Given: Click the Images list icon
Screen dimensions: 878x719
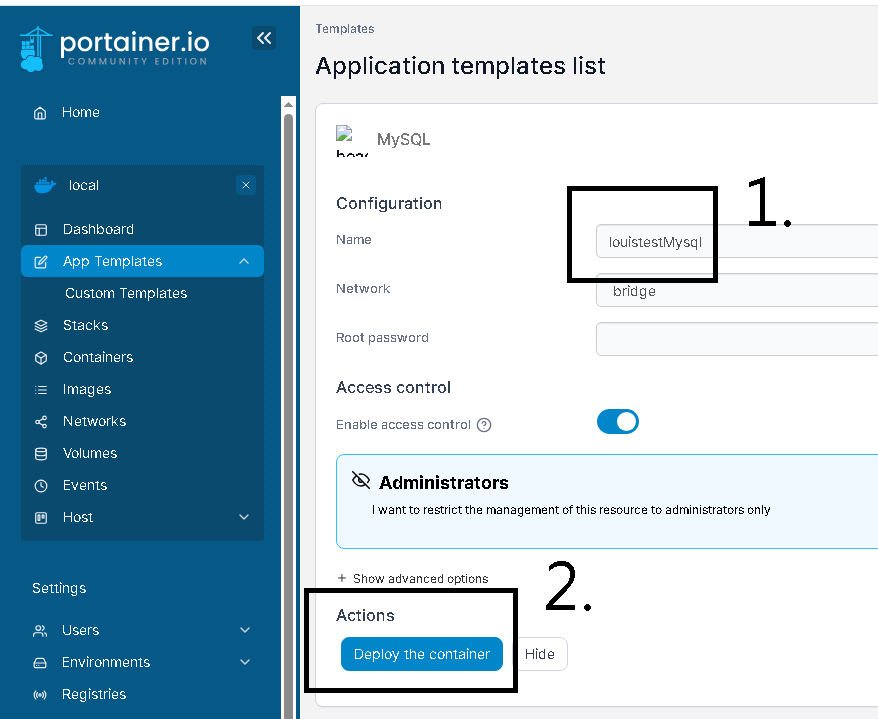Looking at the screenshot, I should coord(41,389).
